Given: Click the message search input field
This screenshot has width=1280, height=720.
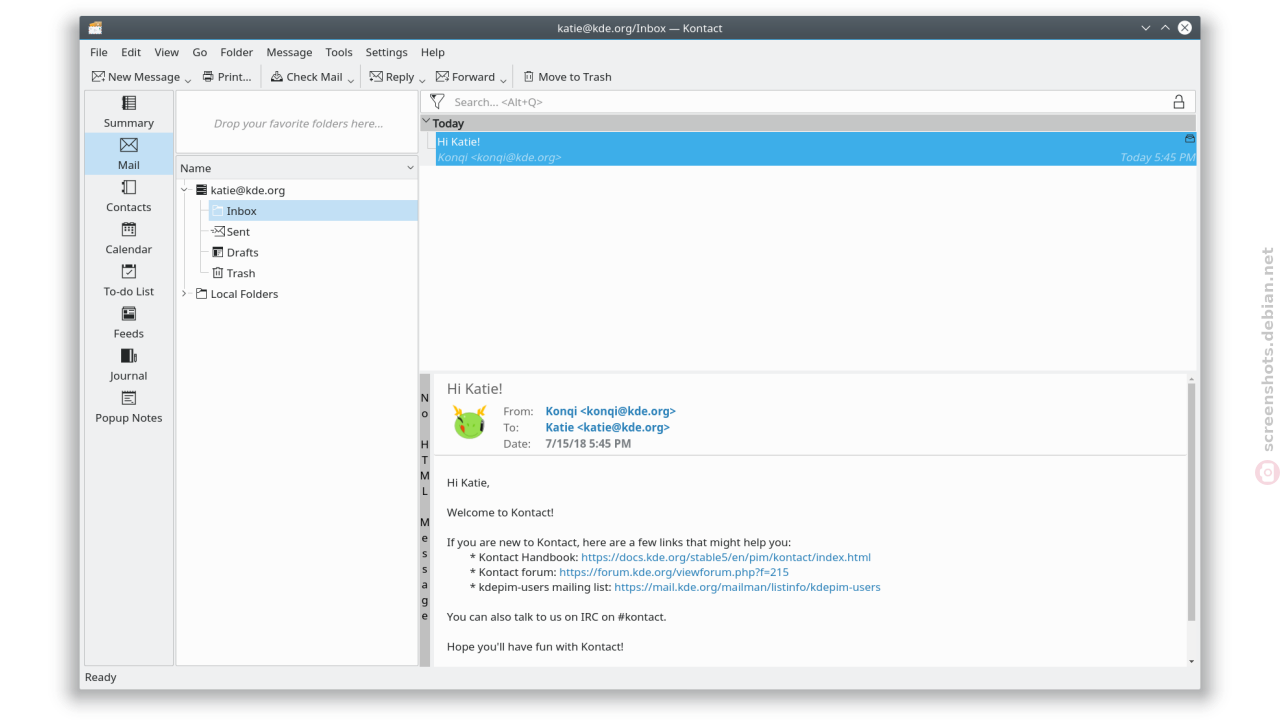Looking at the screenshot, I should (x=808, y=102).
